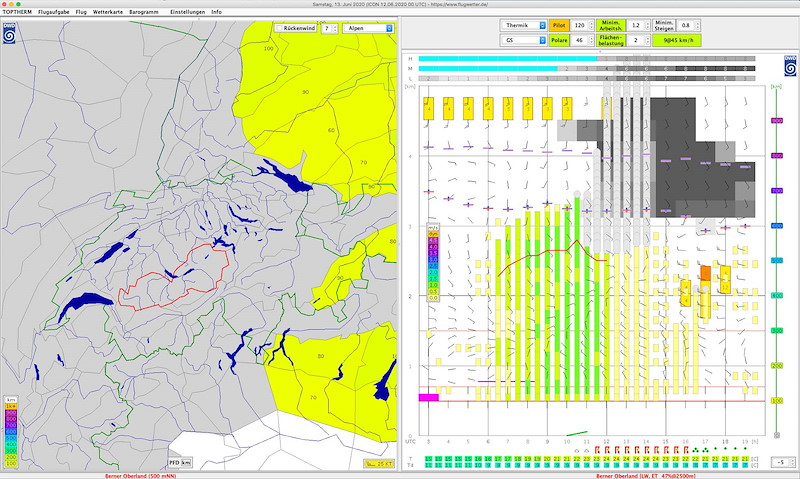Click the 25 KT wind legend icon
Viewport: 800px width, 479px height.
point(379,464)
